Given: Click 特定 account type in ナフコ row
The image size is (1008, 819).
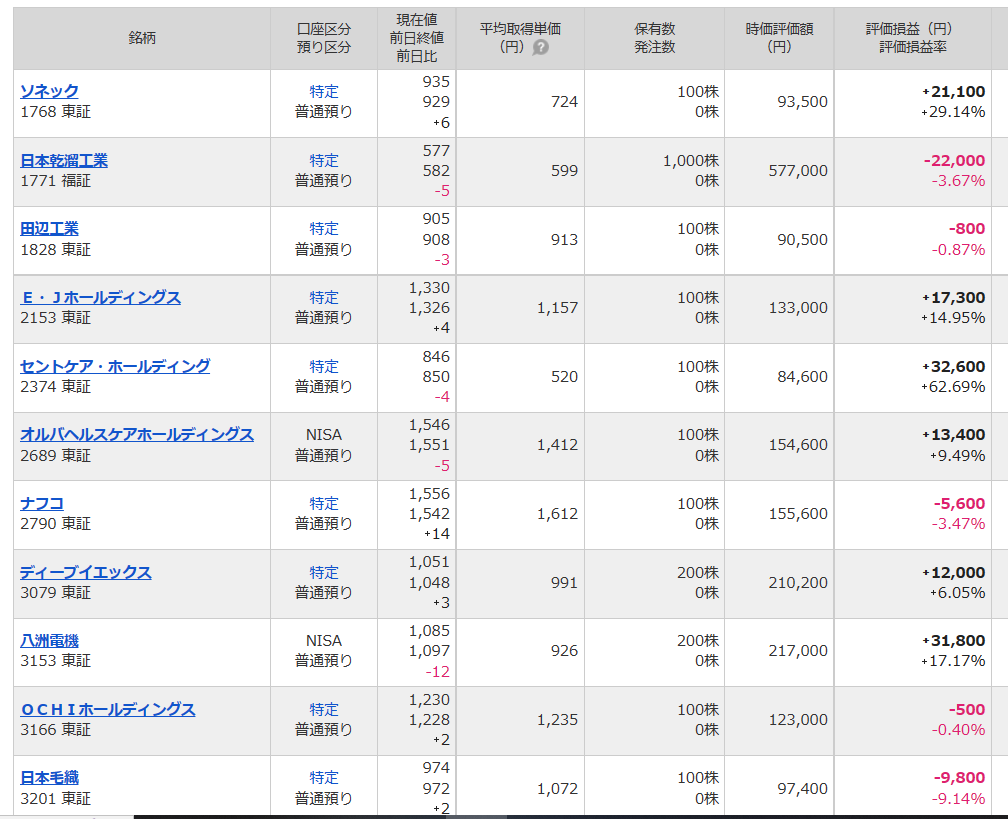Looking at the screenshot, I should pos(323,503).
